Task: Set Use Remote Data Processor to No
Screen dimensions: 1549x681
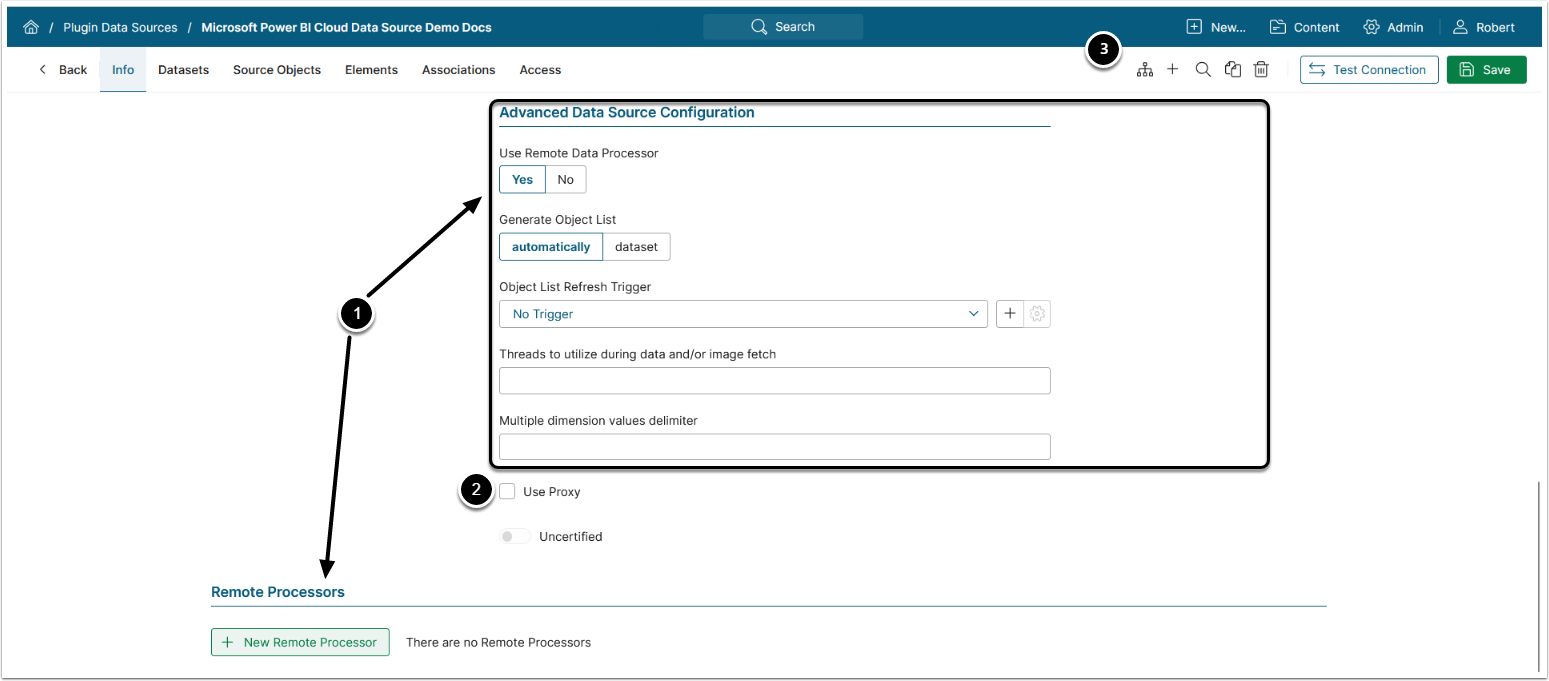Action: [x=566, y=180]
